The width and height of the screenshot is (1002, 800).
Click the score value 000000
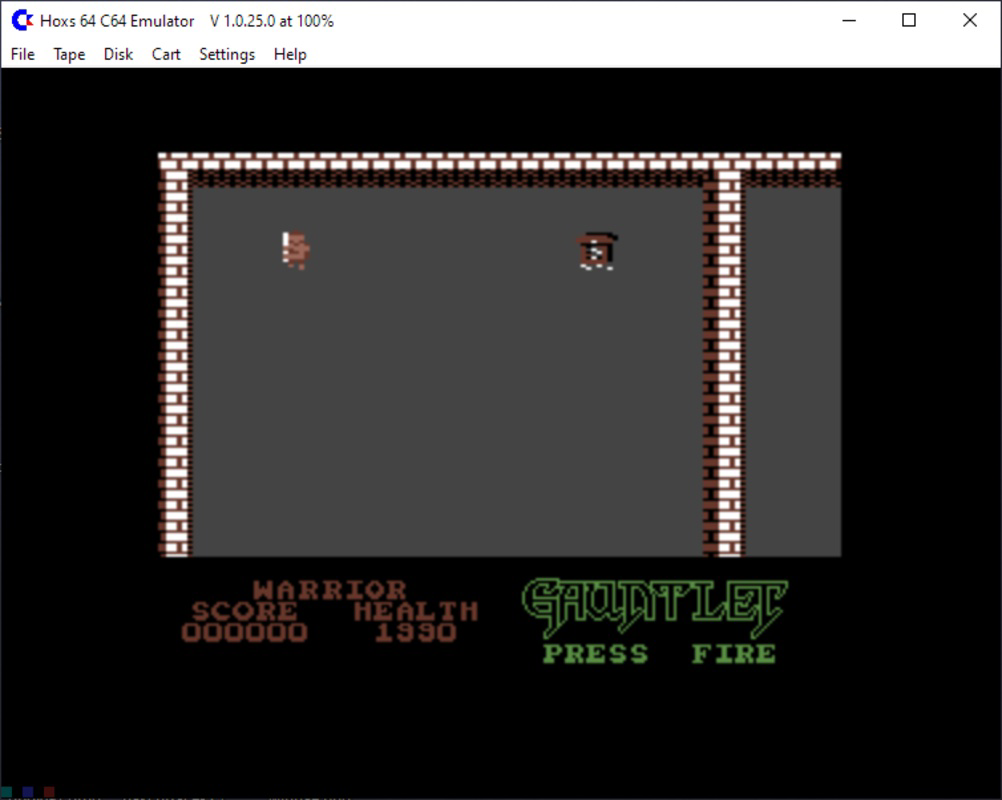click(x=245, y=633)
